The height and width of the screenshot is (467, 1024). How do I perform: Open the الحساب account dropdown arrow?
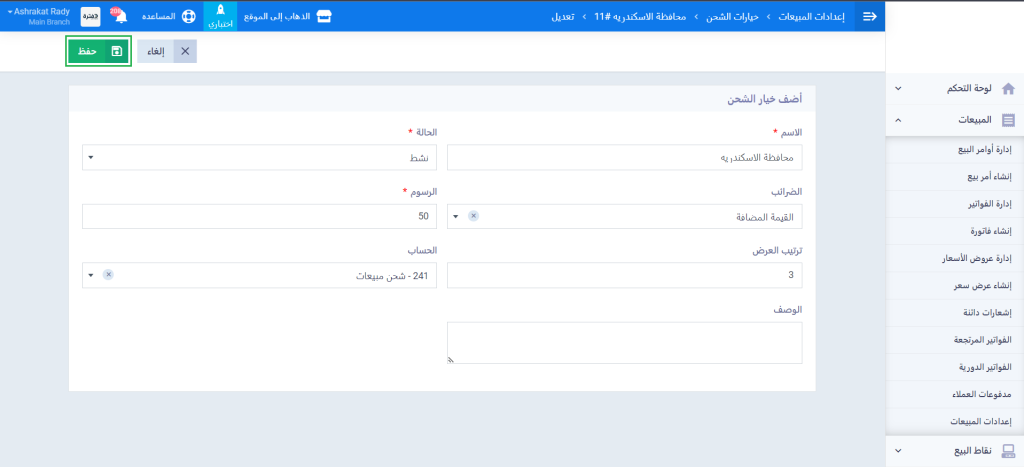coord(91,275)
